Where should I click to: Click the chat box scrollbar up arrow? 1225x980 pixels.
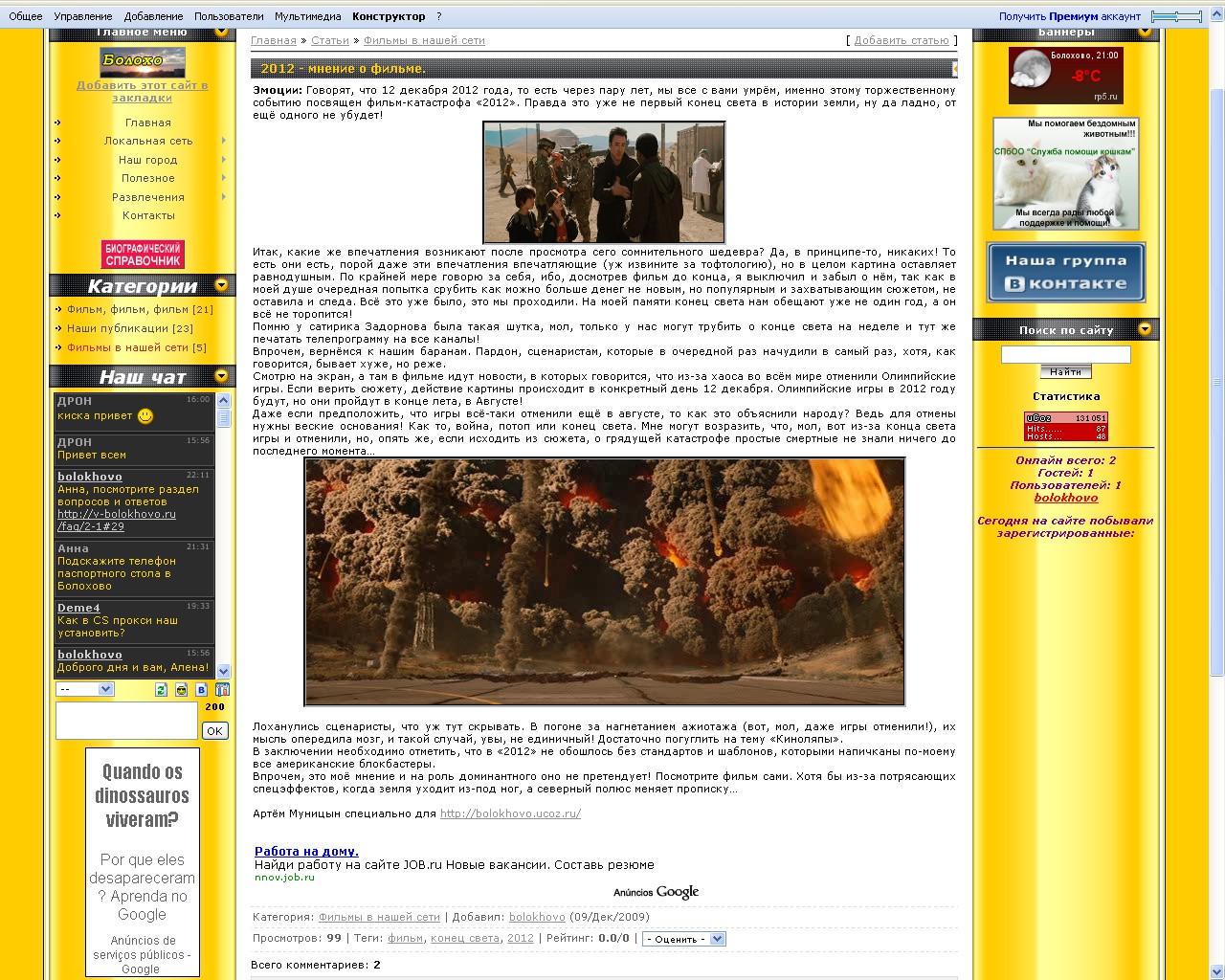[224, 400]
